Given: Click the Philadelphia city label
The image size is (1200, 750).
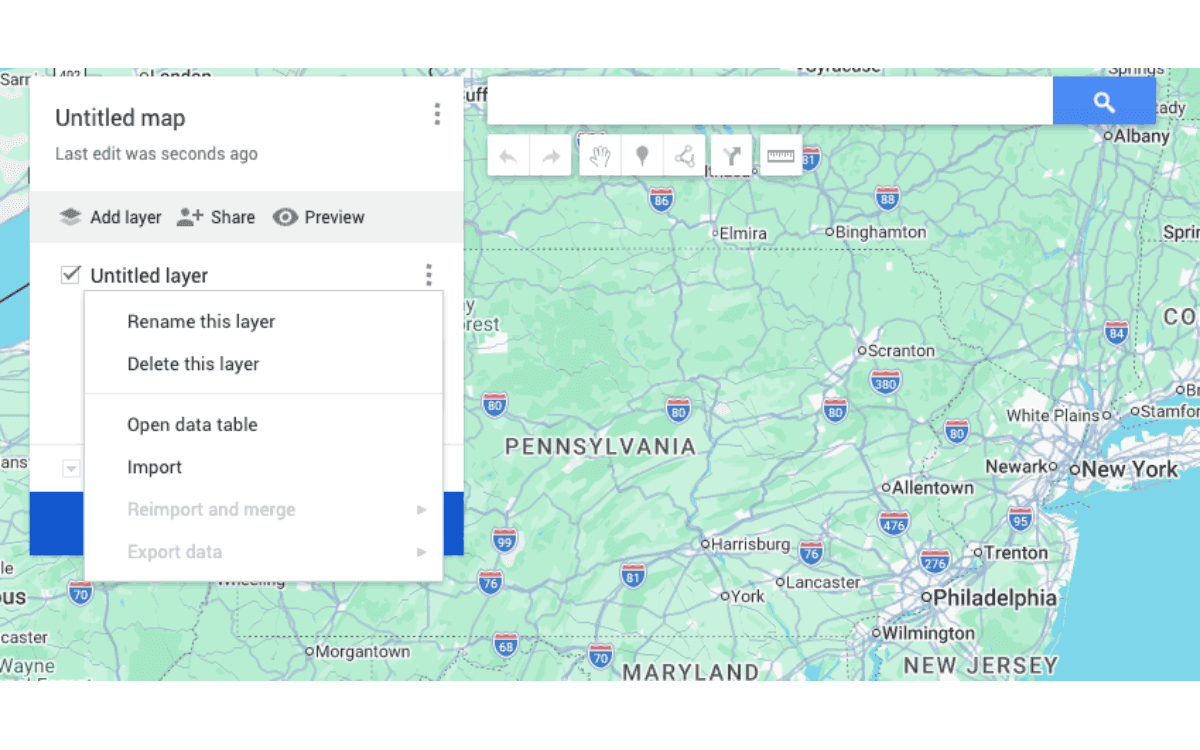Looking at the screenshot, I should point(994,598).
